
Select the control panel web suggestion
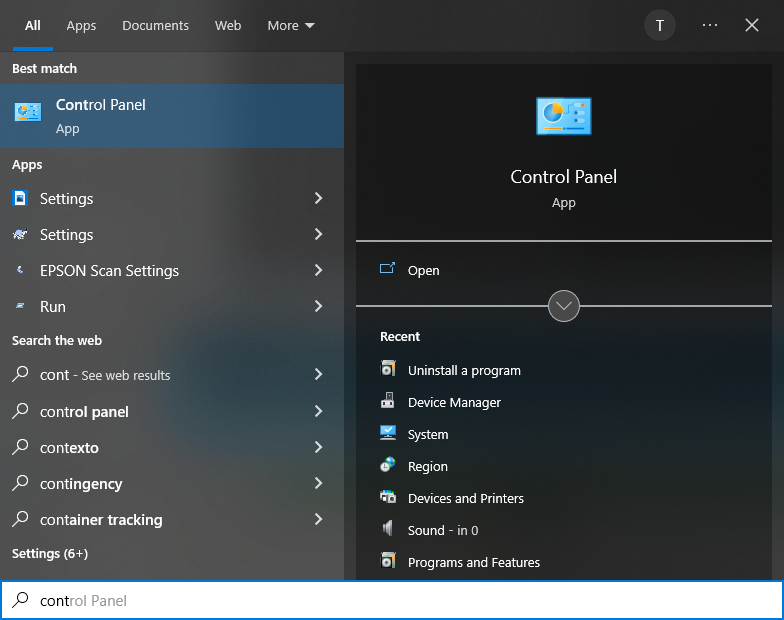point(172,412)
